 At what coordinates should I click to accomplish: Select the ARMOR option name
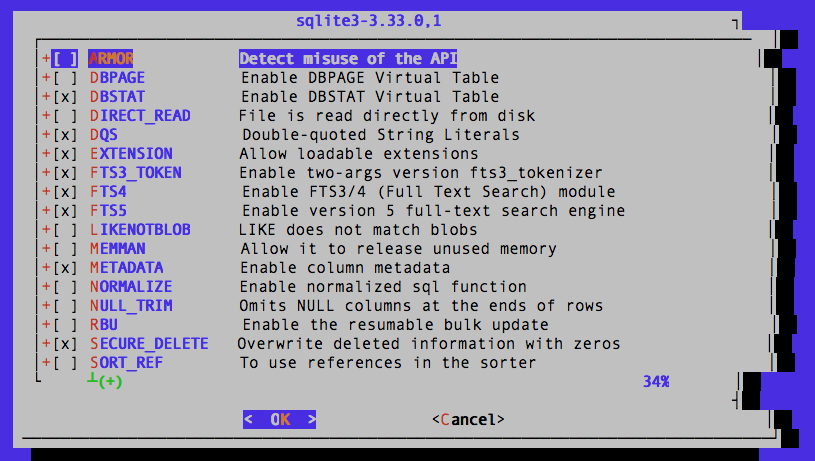pyautogui.click(x=111, y=59)
